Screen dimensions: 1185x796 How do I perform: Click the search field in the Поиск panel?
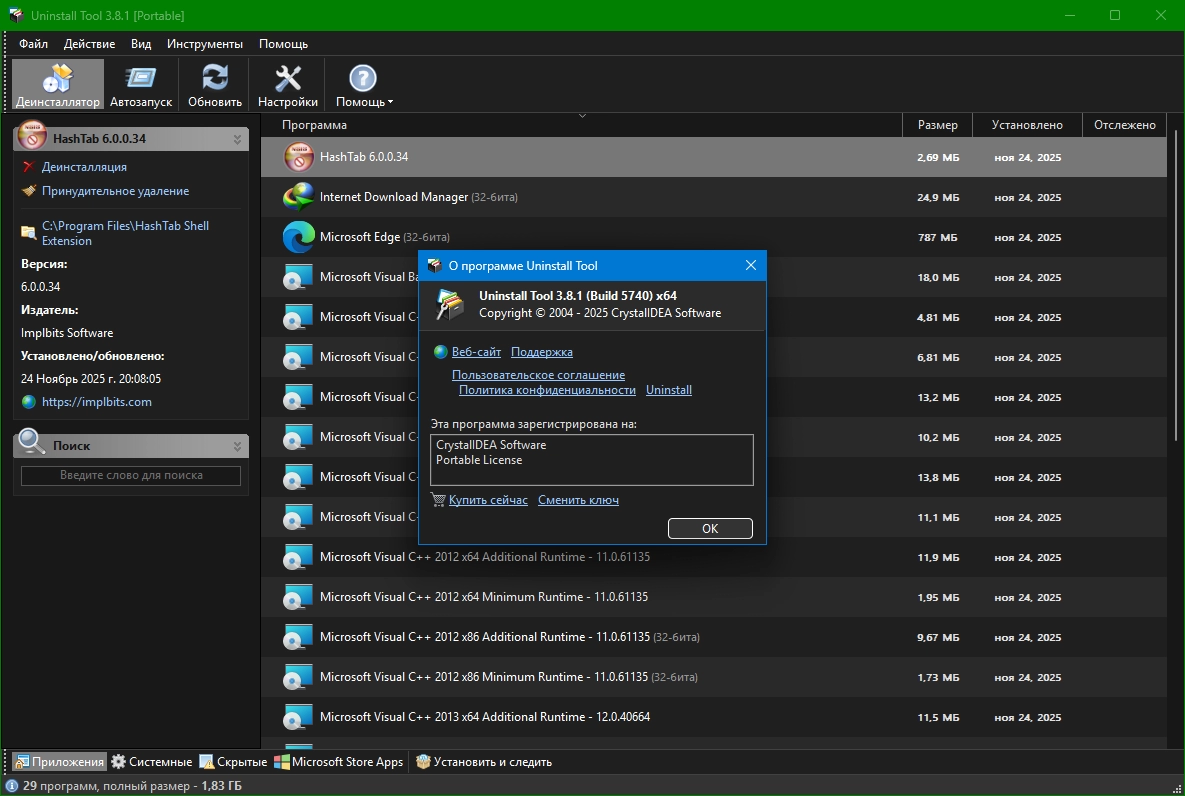131,476
